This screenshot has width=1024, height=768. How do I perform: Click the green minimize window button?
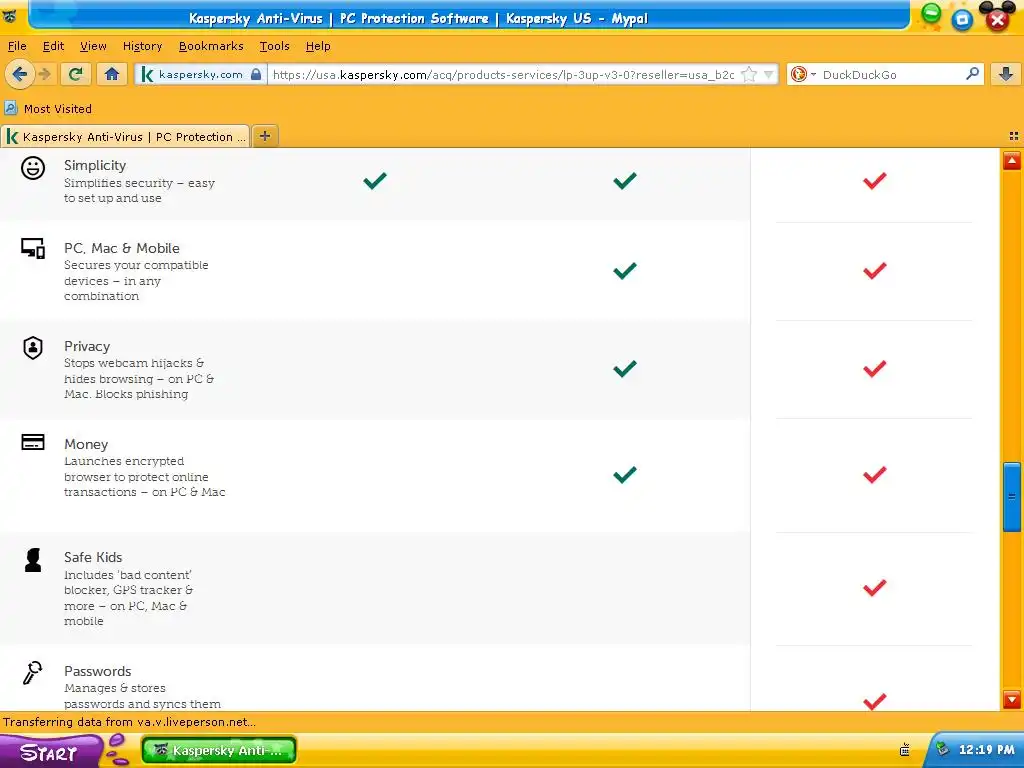[x=931, y=13]
